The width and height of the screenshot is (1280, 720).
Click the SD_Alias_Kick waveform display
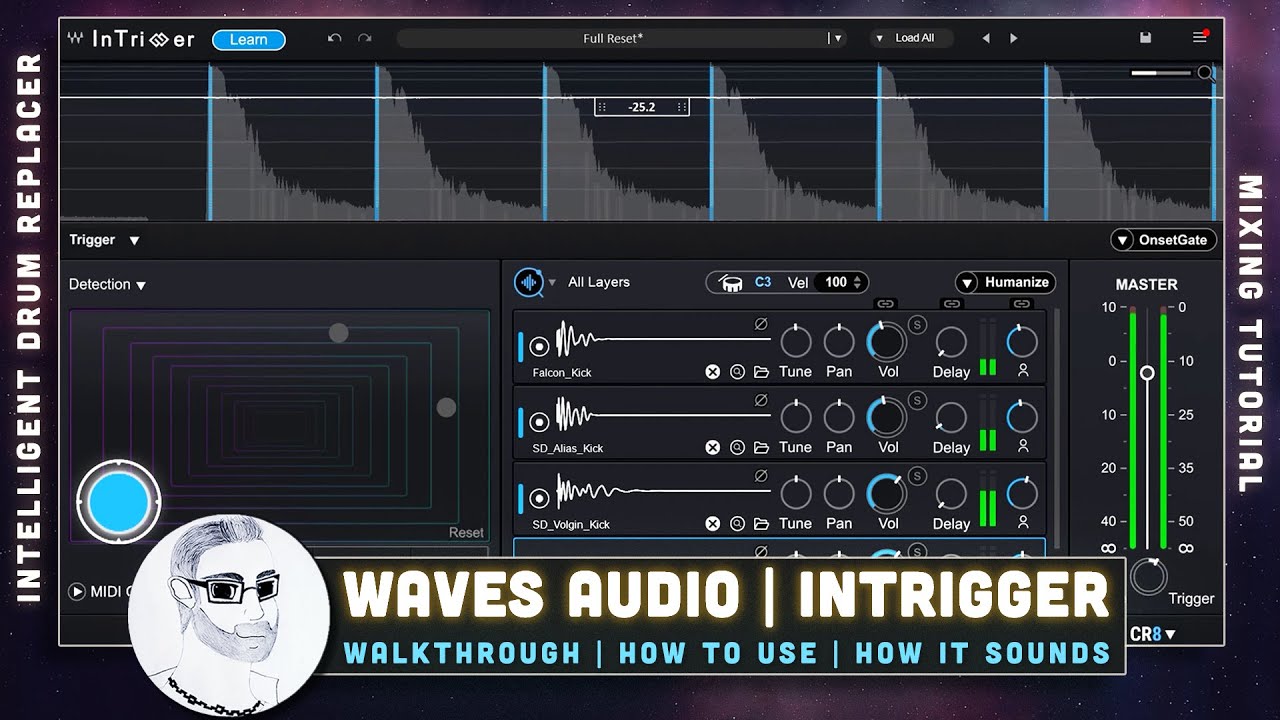(663, 415)
